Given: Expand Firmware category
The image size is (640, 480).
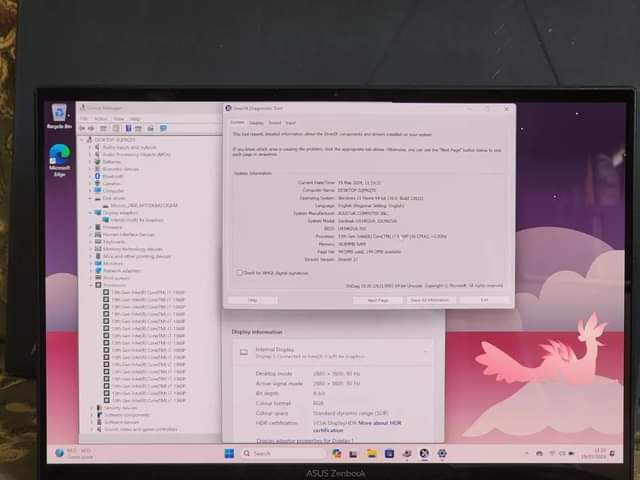Looking at the screenshot, I should [90, 227].
